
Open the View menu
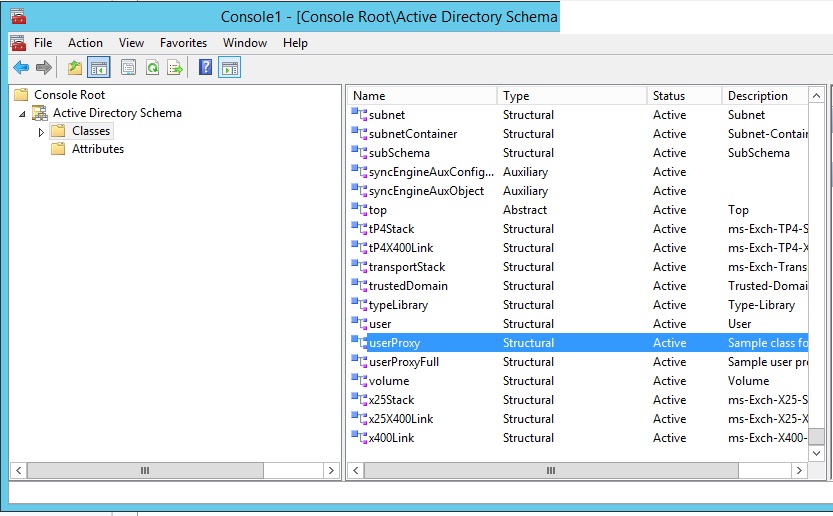(131, 43)
